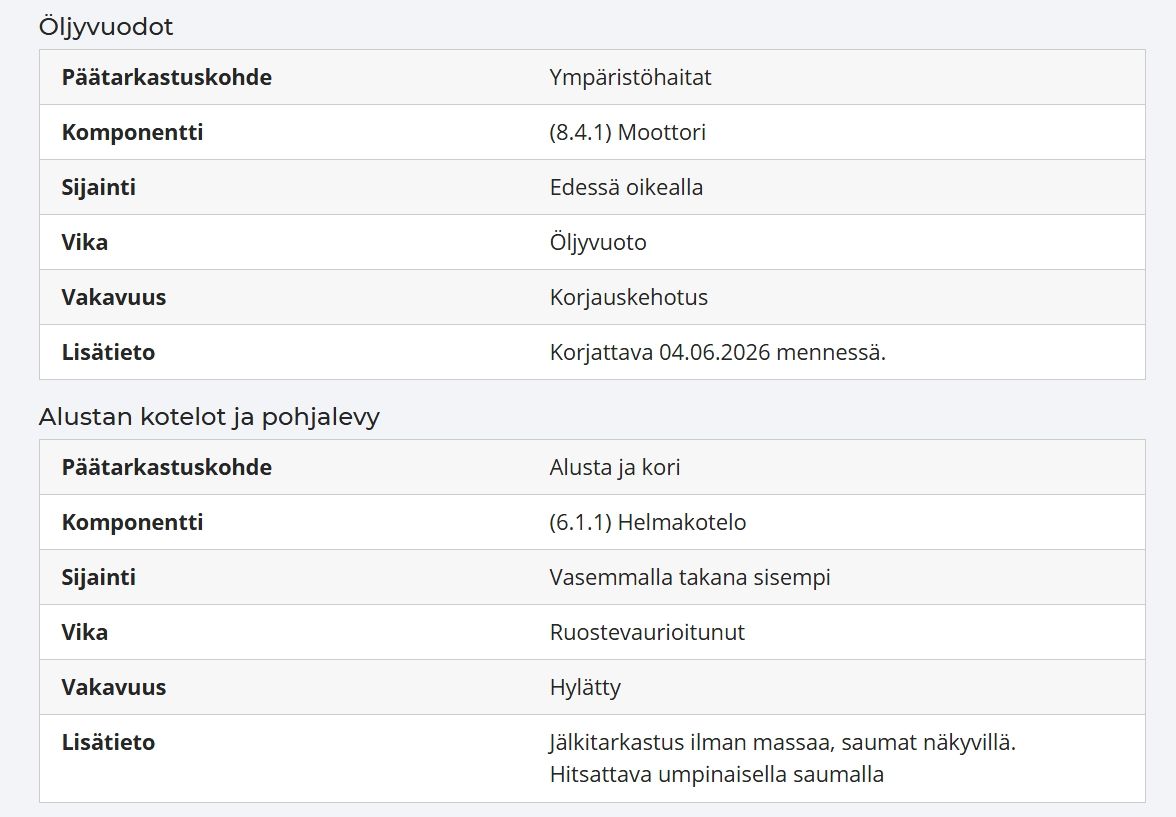Click the Komponentti label in the oil leak table

[x=133, y=132]
